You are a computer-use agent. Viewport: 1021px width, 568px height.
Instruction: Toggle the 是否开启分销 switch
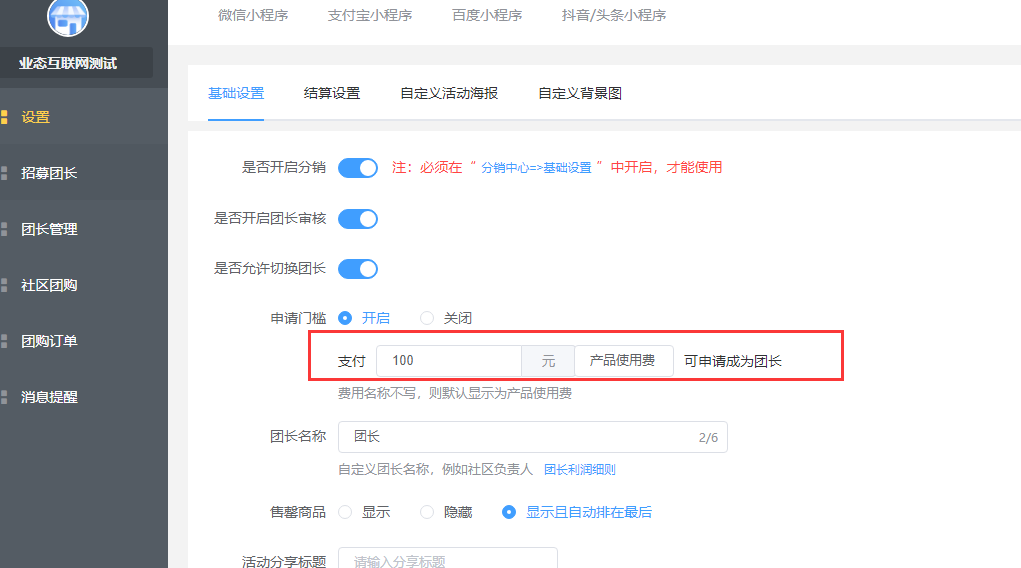click(357, 168)
